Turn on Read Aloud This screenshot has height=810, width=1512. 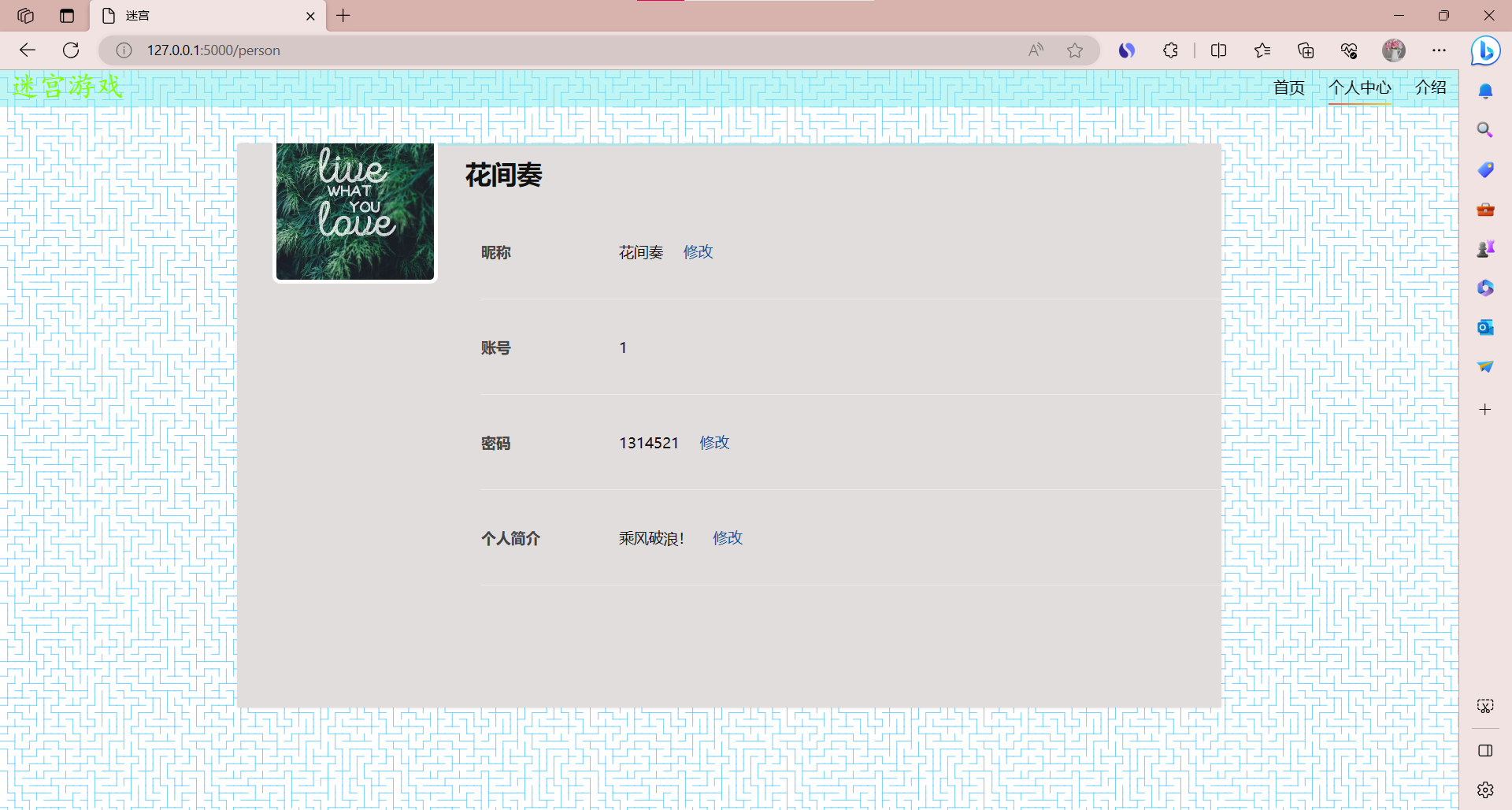click(x=1036, y=50)
